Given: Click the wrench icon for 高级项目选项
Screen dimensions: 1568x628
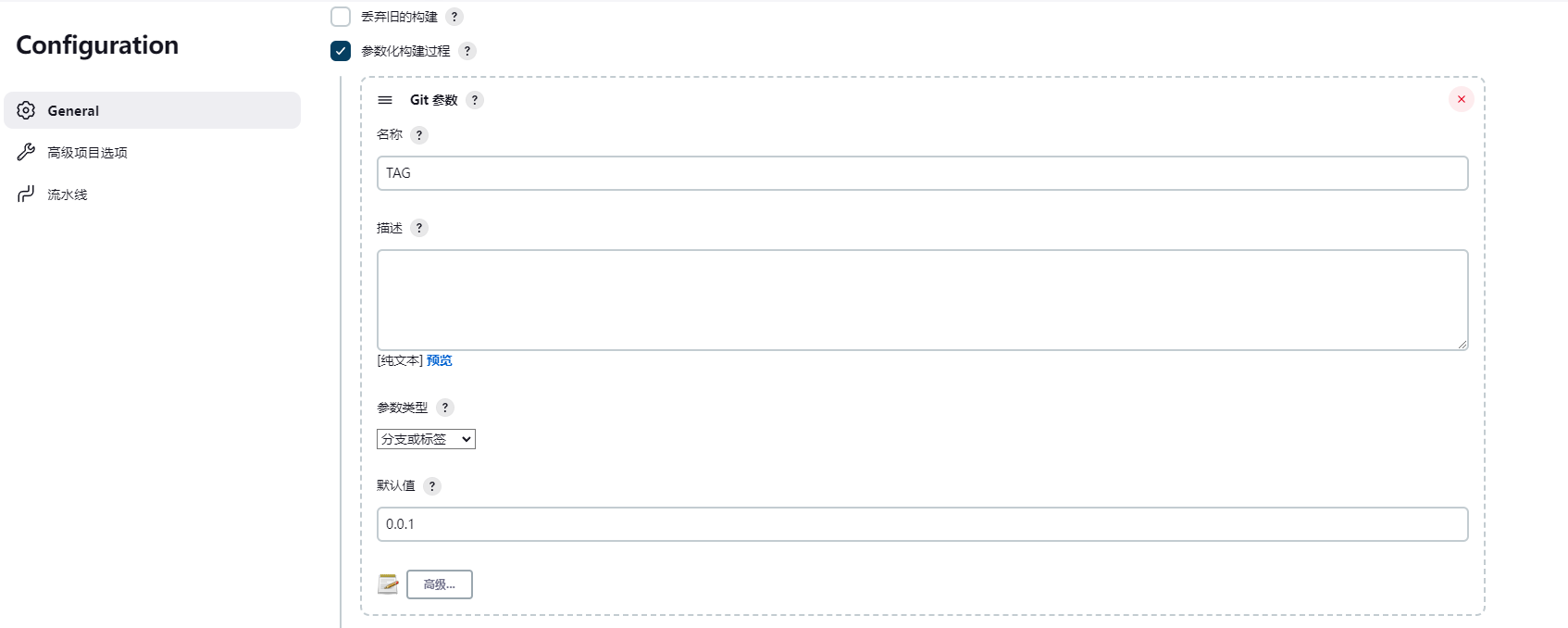Looking at the screenshot, I should point(26,152).
